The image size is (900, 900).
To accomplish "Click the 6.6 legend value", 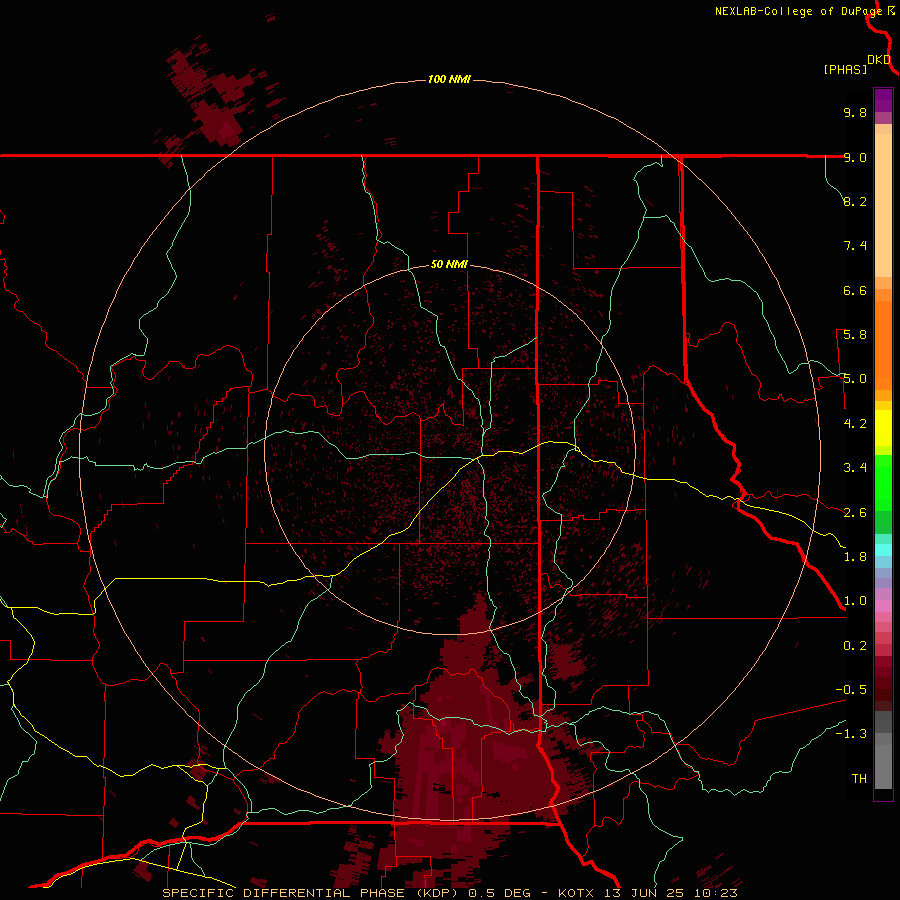I will pos(855,290).
